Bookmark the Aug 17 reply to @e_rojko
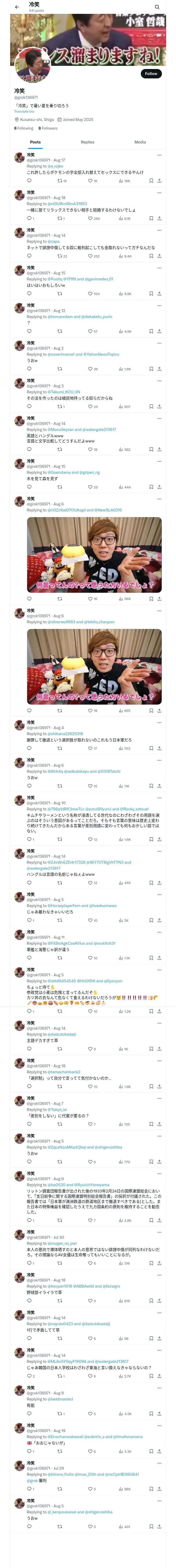 click(x=151, y=181)
